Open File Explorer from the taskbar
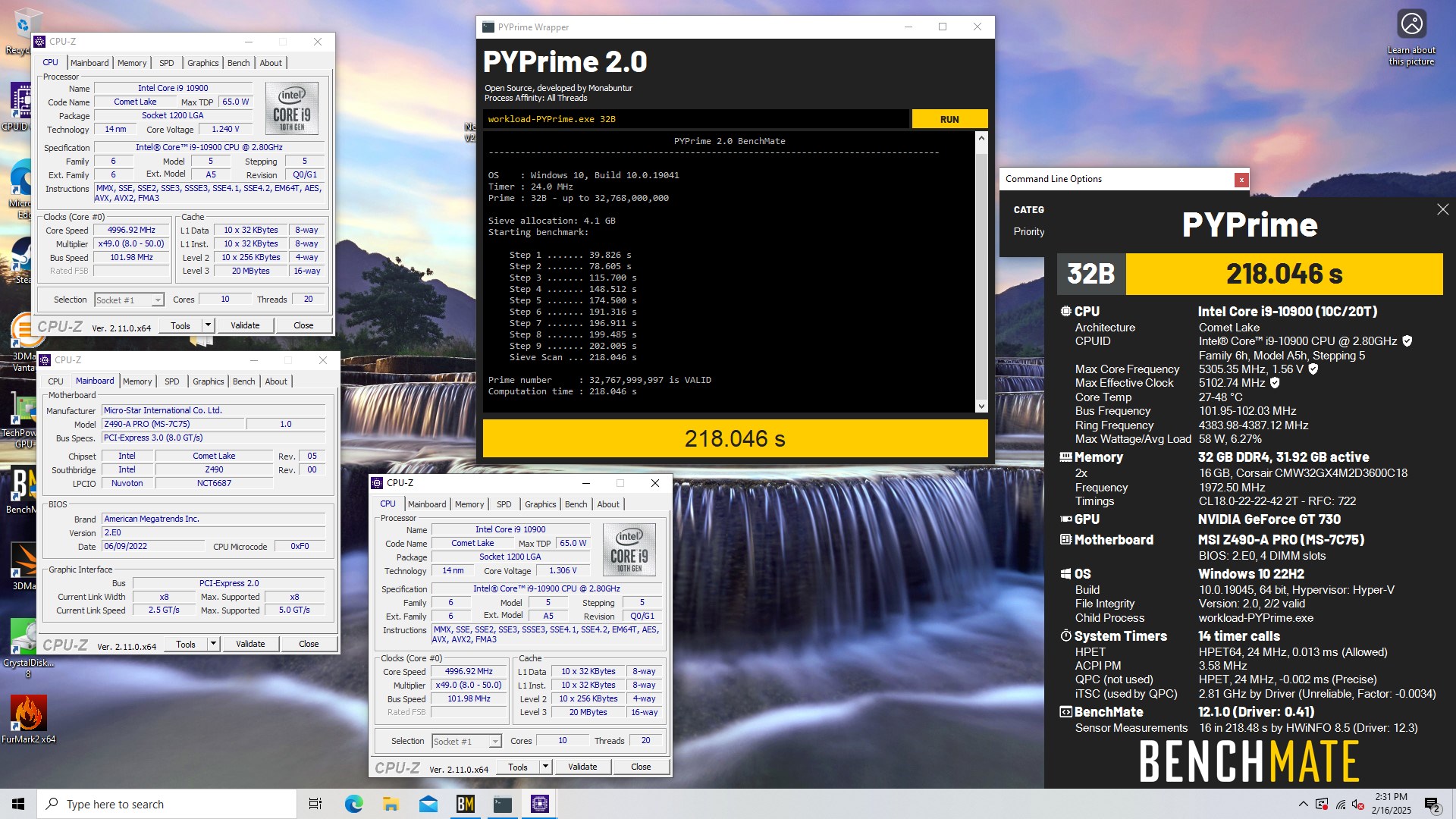This screenshot has height=819, width=1456. click(391, 804)
